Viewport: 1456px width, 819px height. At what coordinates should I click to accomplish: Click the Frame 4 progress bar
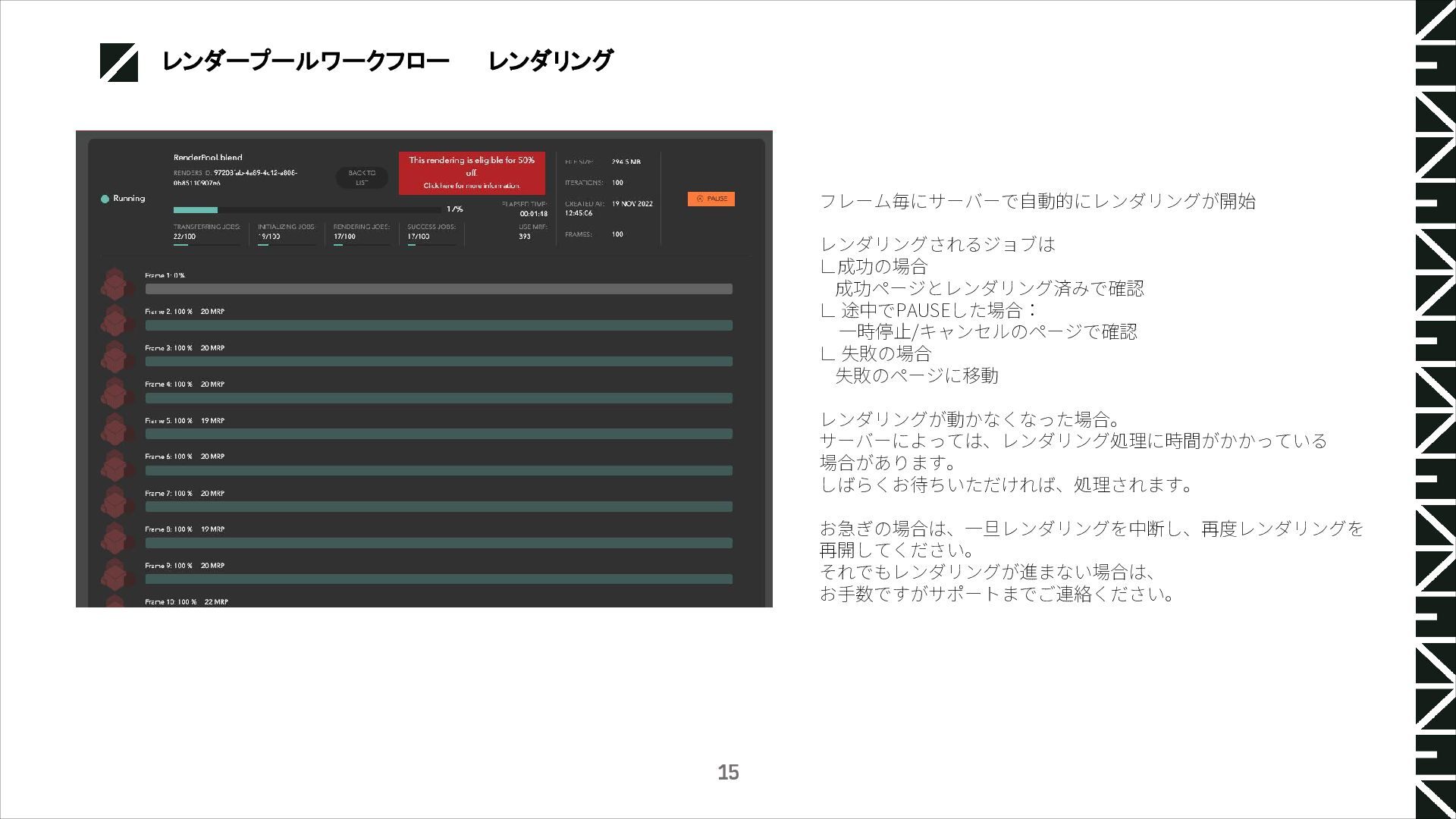click(438, 398)
